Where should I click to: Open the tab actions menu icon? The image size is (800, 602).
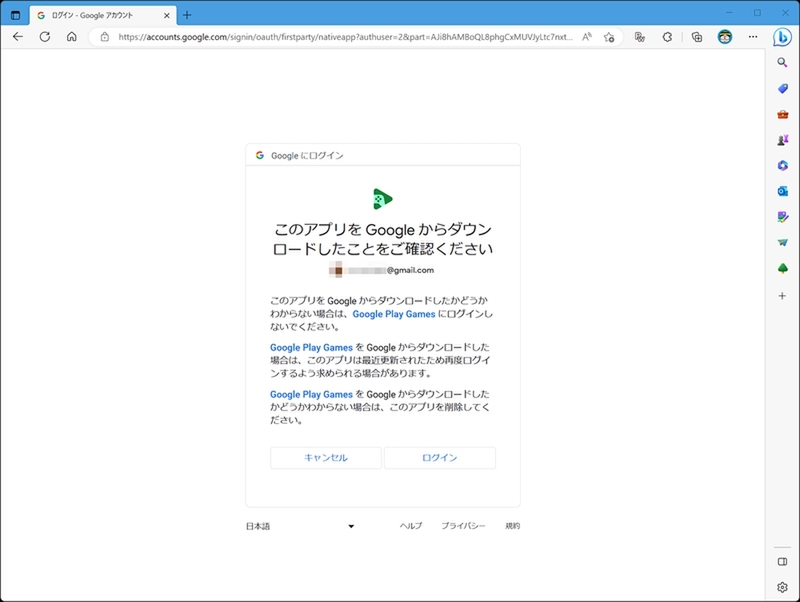(15, 15)
